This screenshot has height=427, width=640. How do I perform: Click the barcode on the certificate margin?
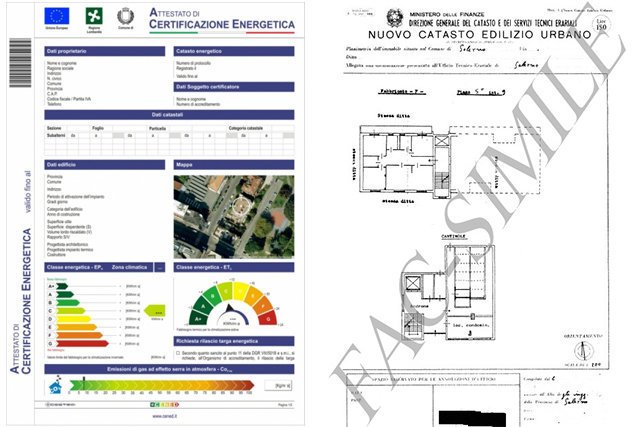pyautogui.click(x=20, y=63)
